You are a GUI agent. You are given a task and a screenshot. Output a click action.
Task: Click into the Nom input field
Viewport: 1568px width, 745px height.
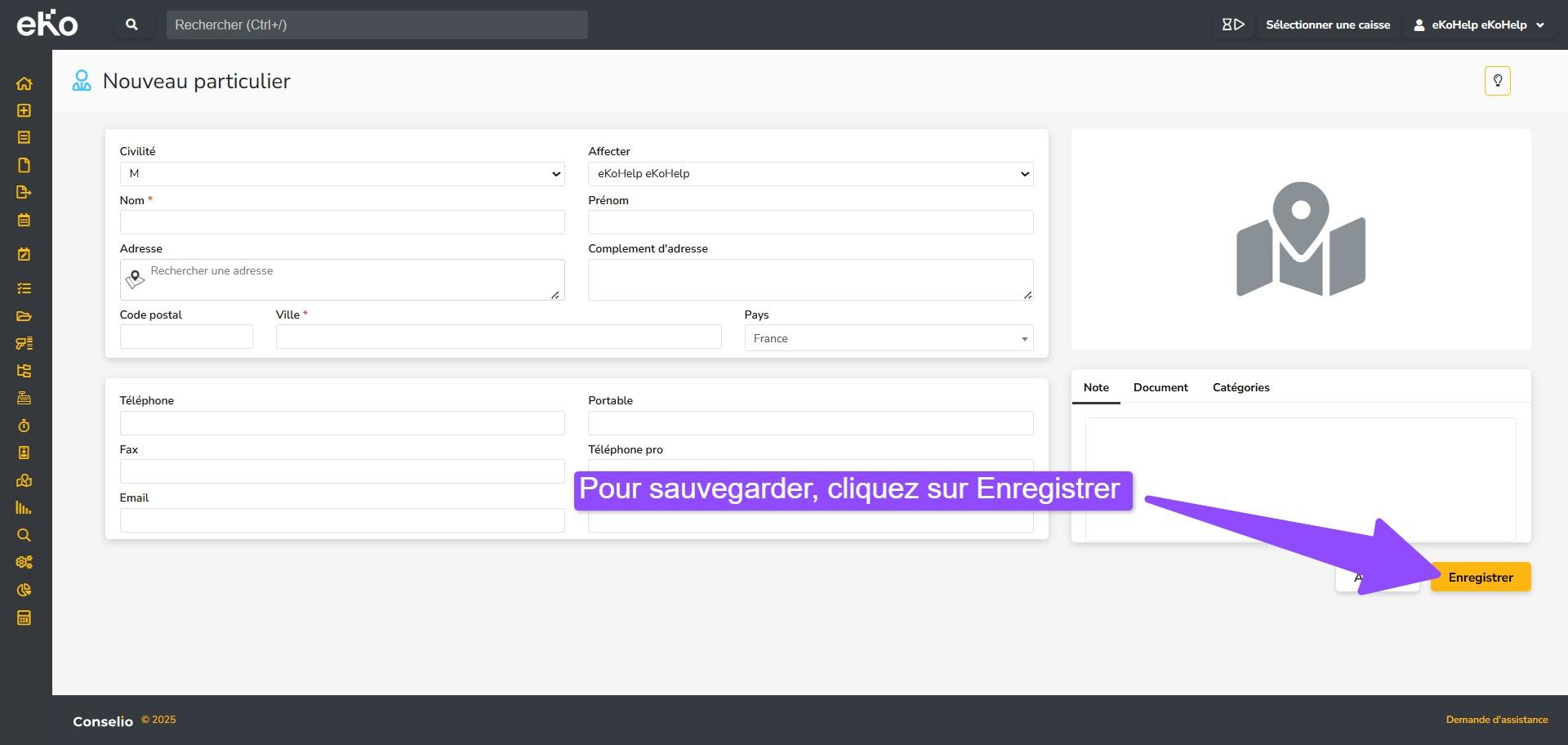(342, 222)
